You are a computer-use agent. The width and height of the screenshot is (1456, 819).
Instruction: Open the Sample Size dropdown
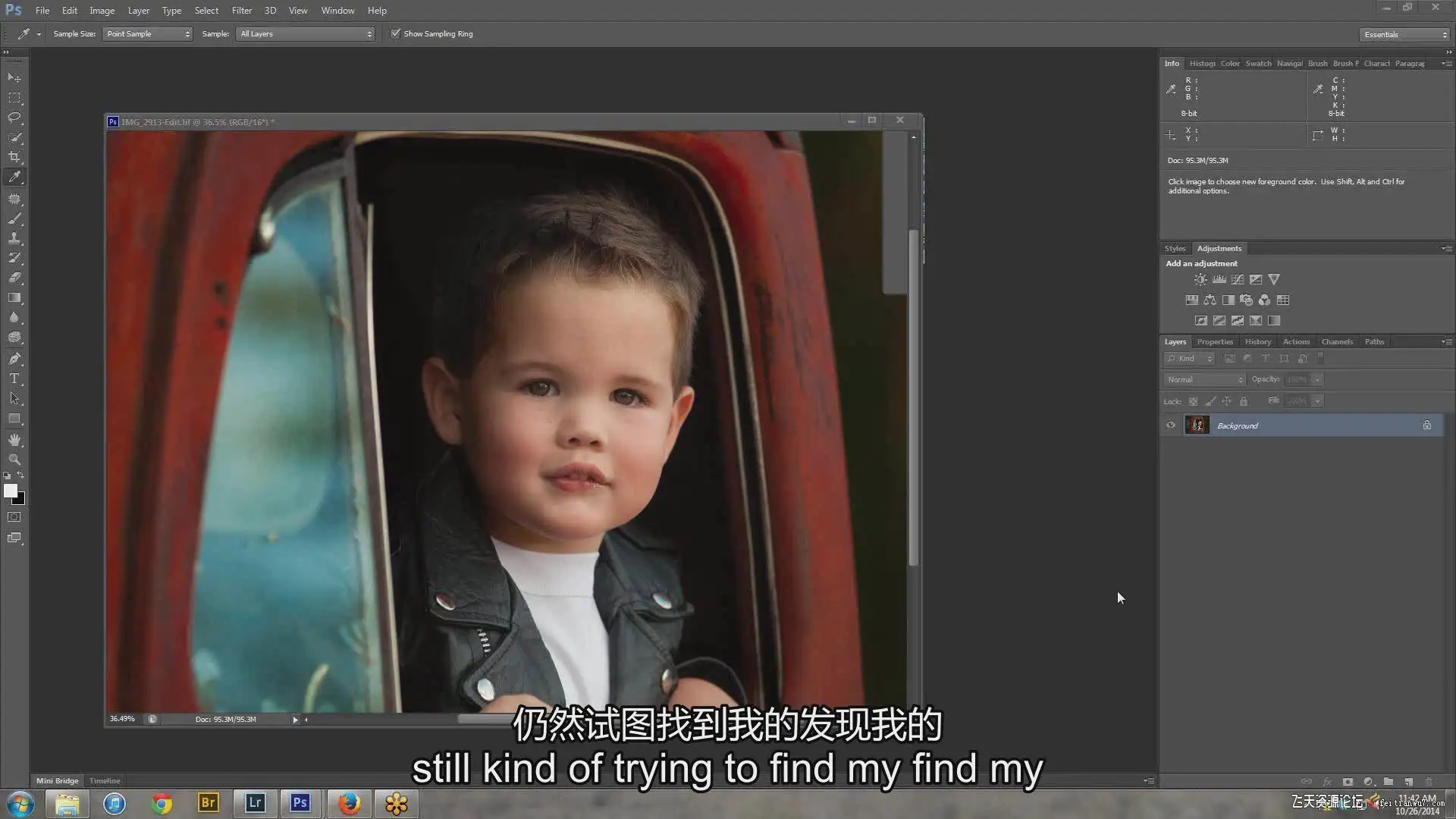(x=147, y=34)
